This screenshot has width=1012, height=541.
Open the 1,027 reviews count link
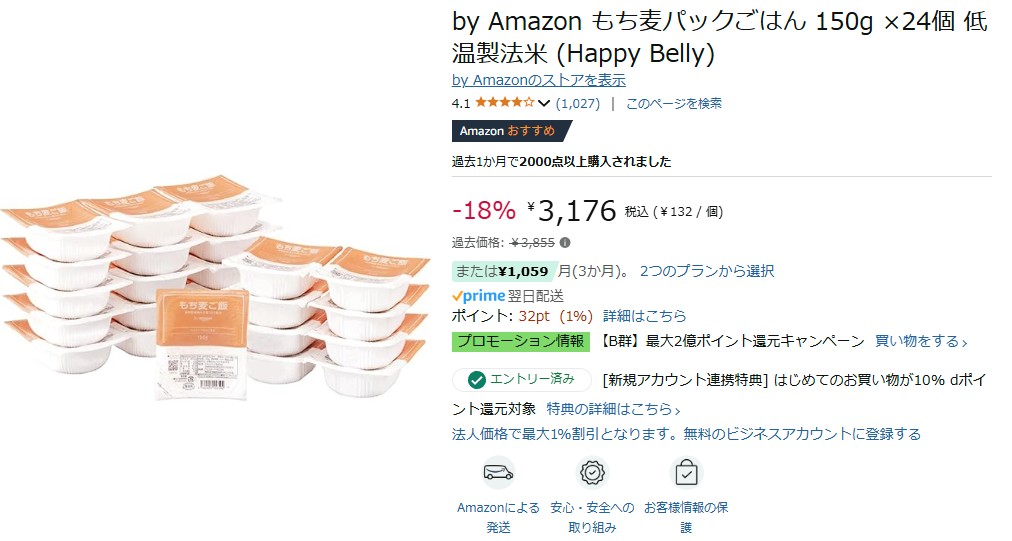click(x=578, y=103)
